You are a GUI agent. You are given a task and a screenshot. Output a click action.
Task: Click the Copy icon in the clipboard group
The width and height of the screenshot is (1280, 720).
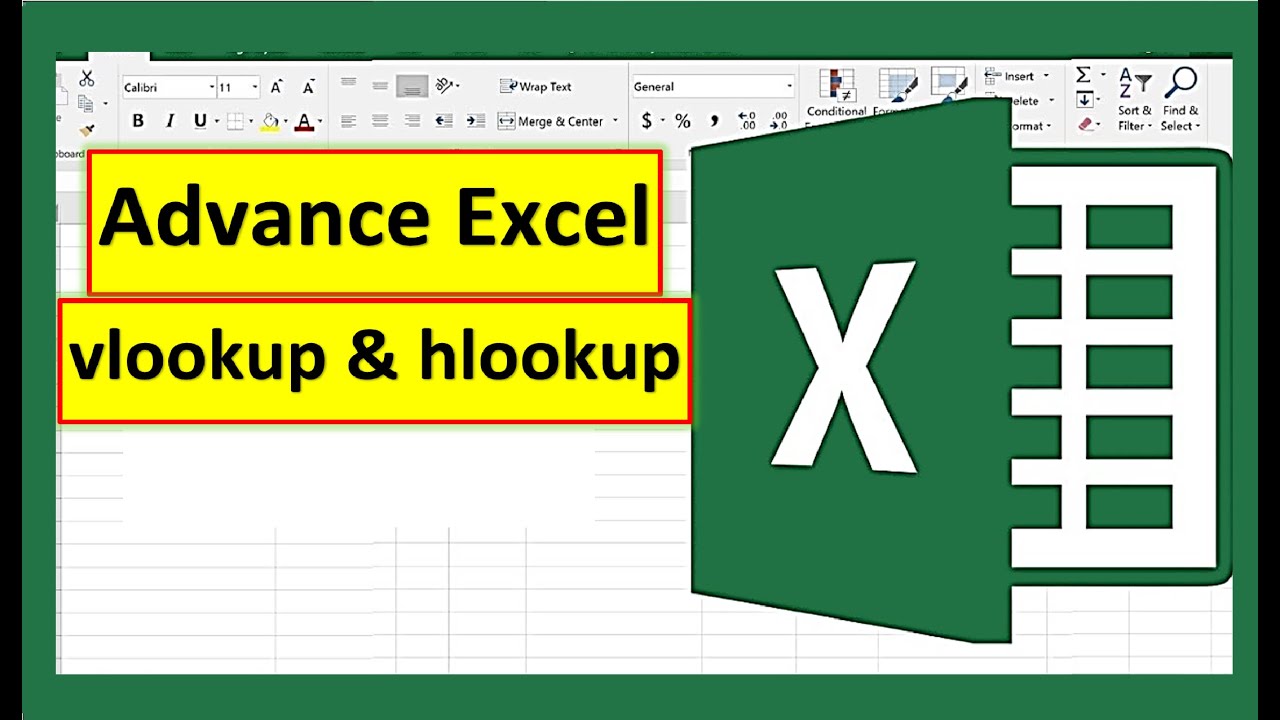point(86,103)
